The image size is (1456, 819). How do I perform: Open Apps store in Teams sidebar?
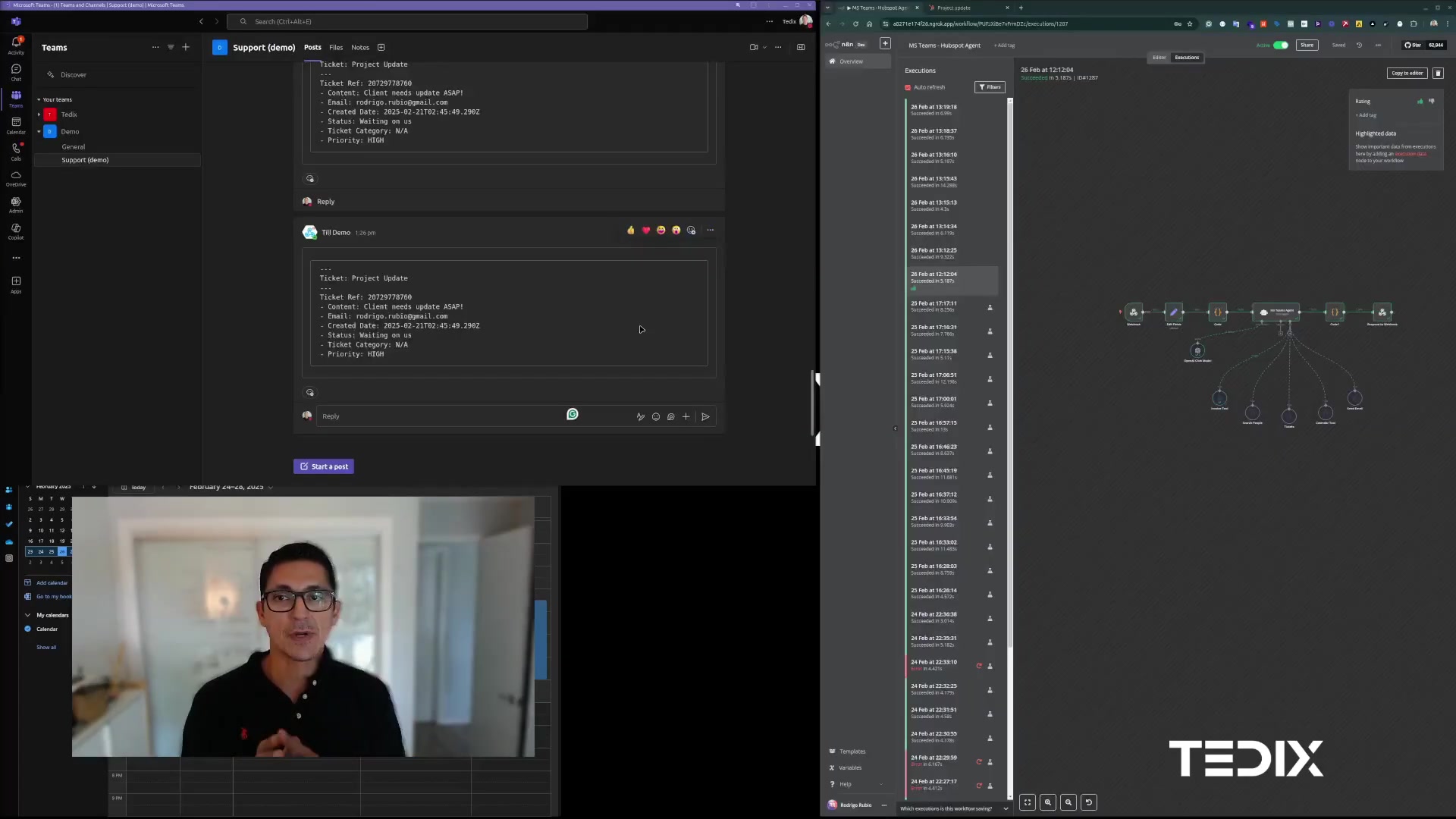16,284
